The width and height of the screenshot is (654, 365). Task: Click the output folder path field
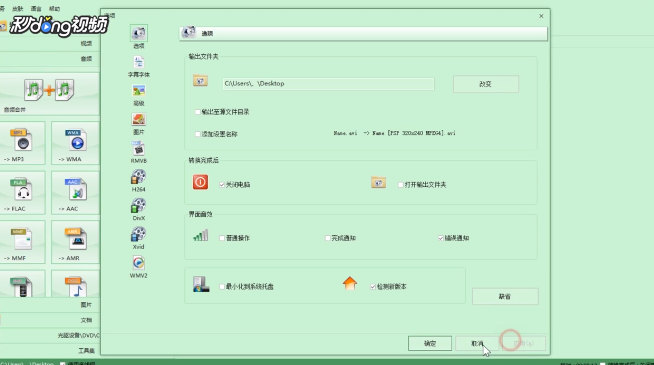point(328,83)
